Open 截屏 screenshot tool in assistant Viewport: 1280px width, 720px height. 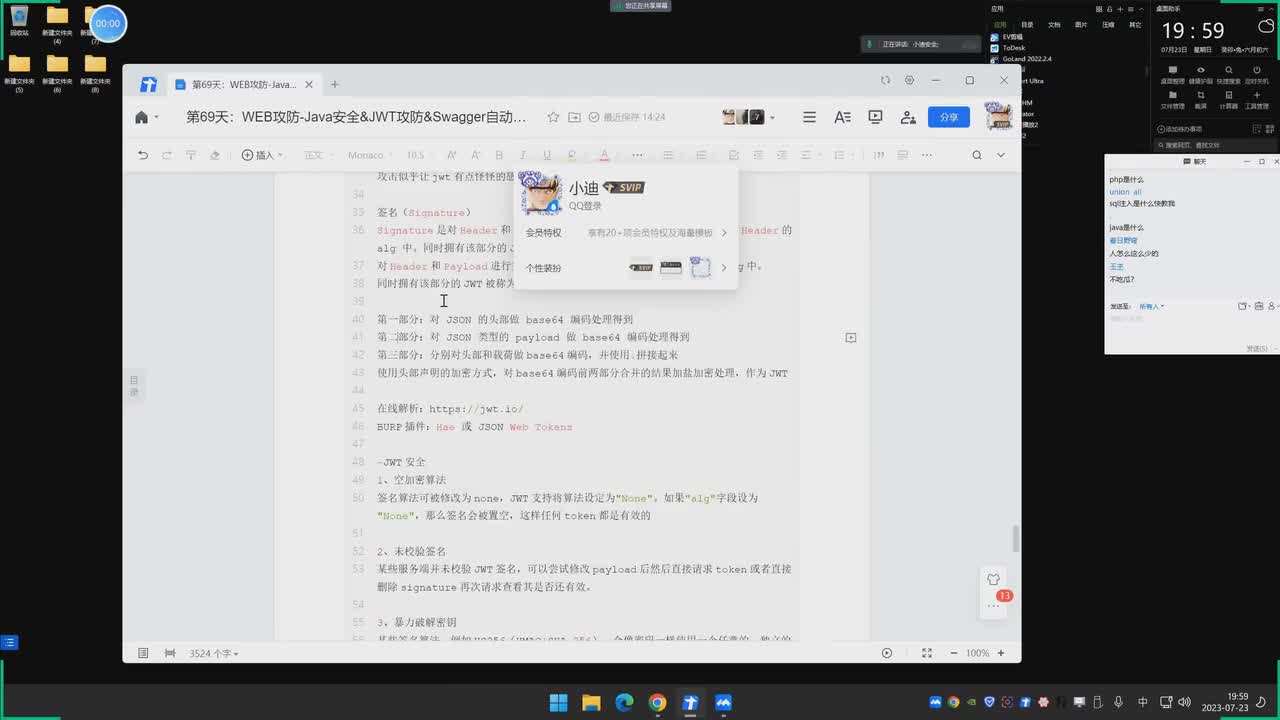(x=1200, y=99)
